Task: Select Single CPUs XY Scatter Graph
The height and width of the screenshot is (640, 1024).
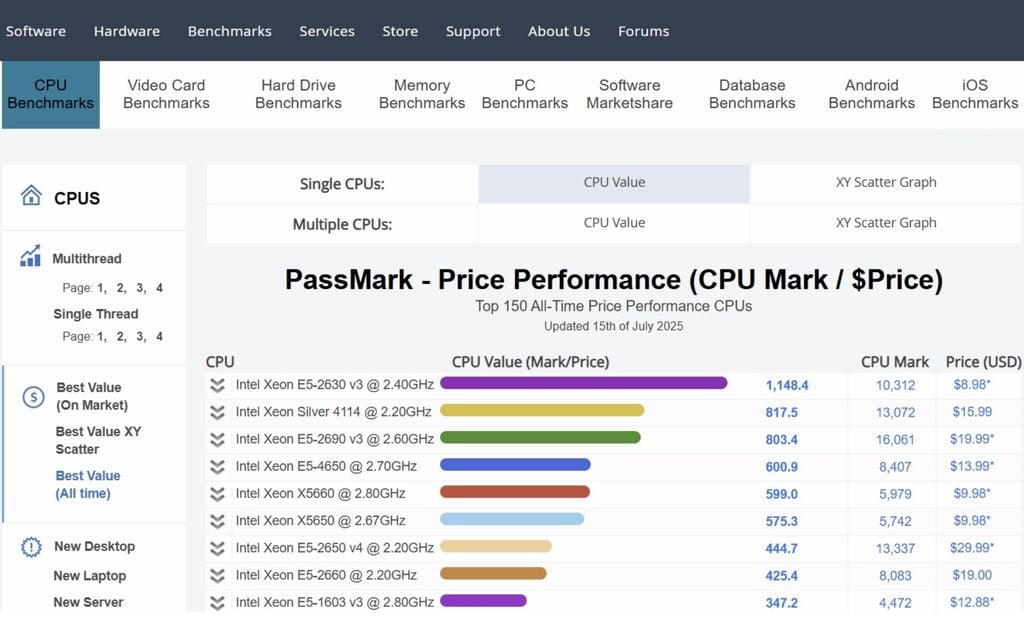Action: click(x=886, y=183)
